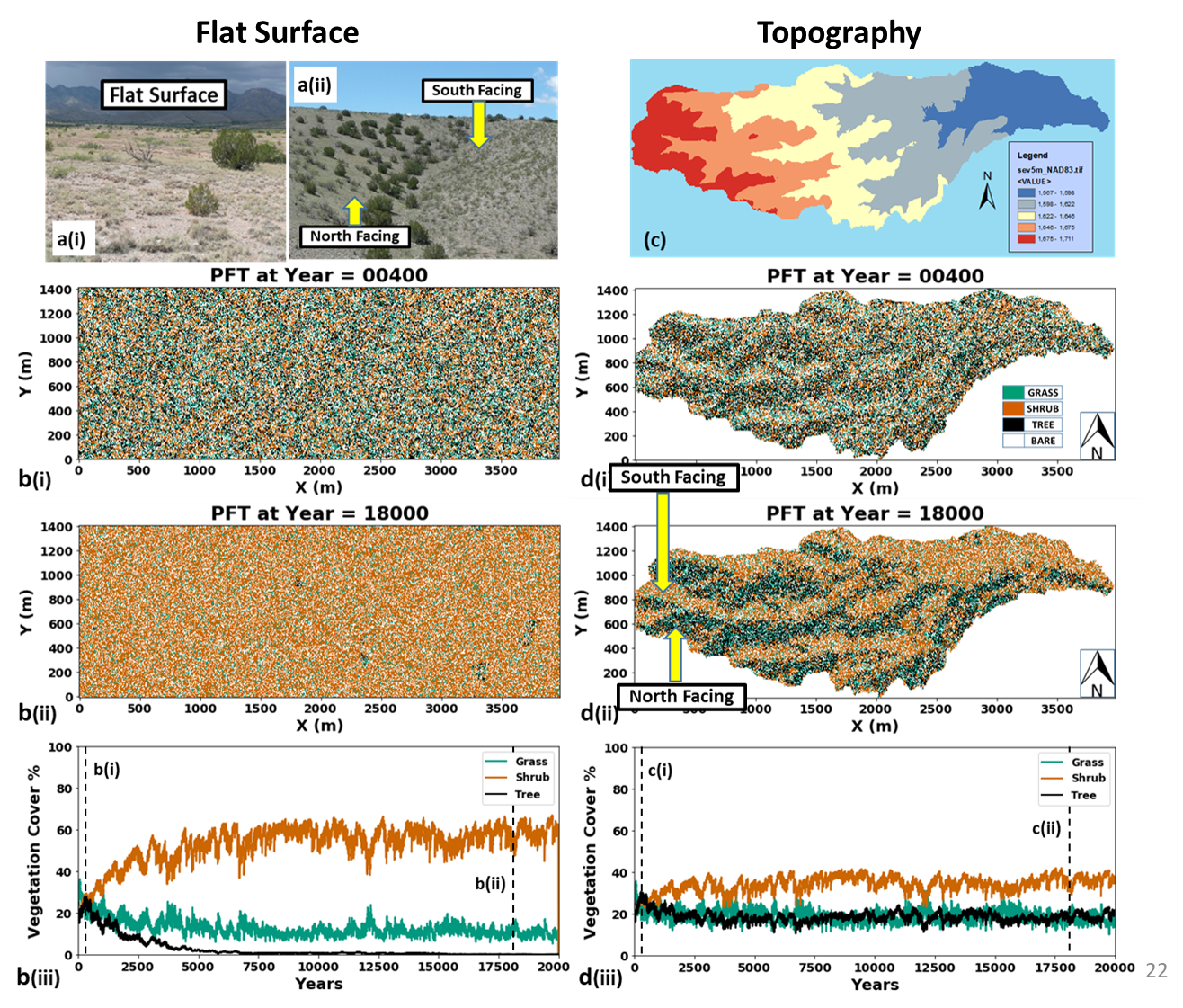Click the north compass icon in the Year 18000 watershed plot
This screenshot has height=1008, width=1183.
pyautogui.click(x=1097, y=673)
